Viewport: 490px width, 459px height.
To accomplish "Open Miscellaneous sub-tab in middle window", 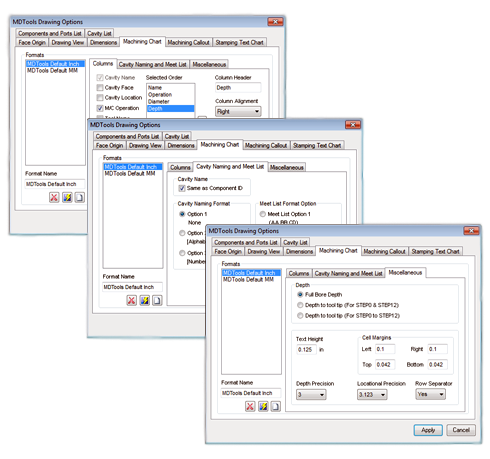I will (x=287, y=167).
